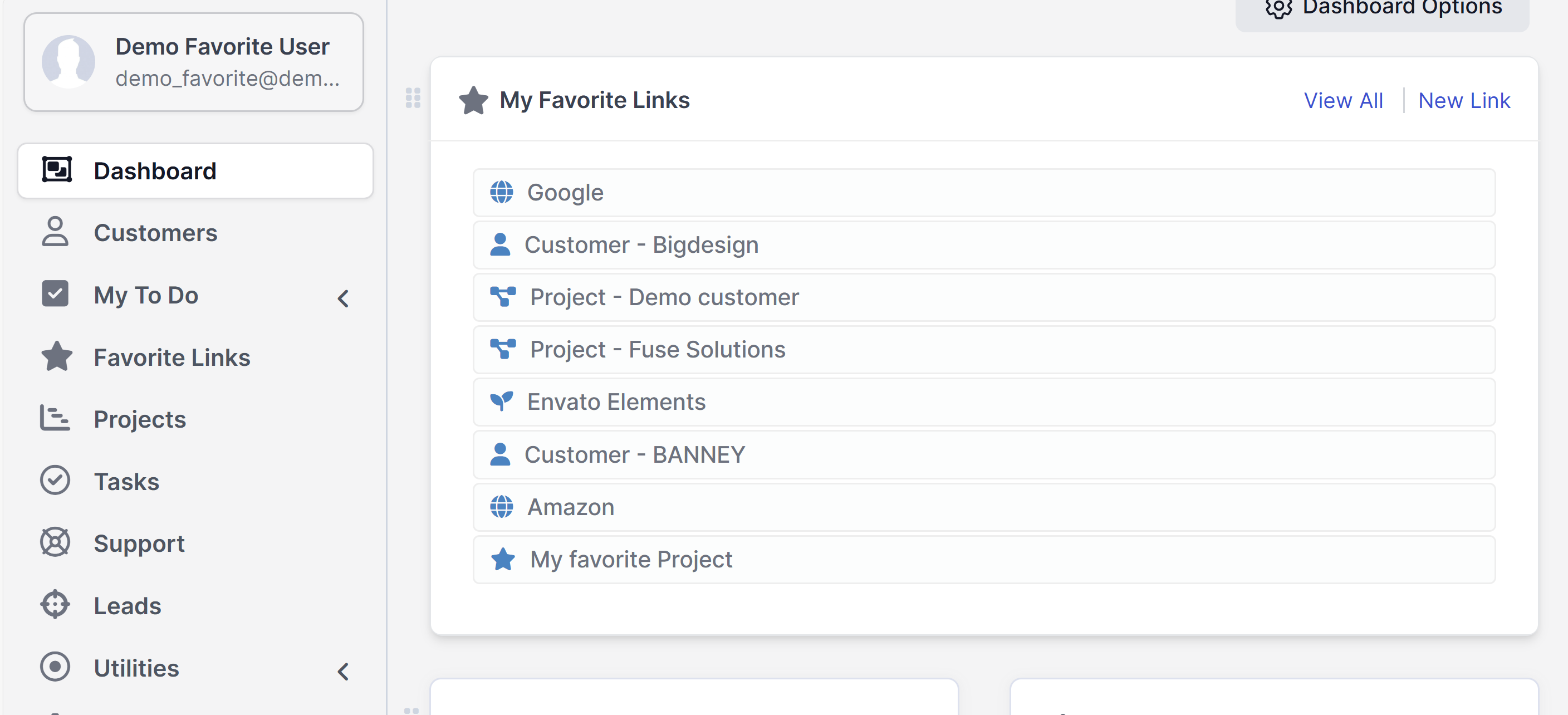The width and height of the screenshot is (1568, 715).
Task: Click the globe icon next to Google
Action: (x=502, y=192)
